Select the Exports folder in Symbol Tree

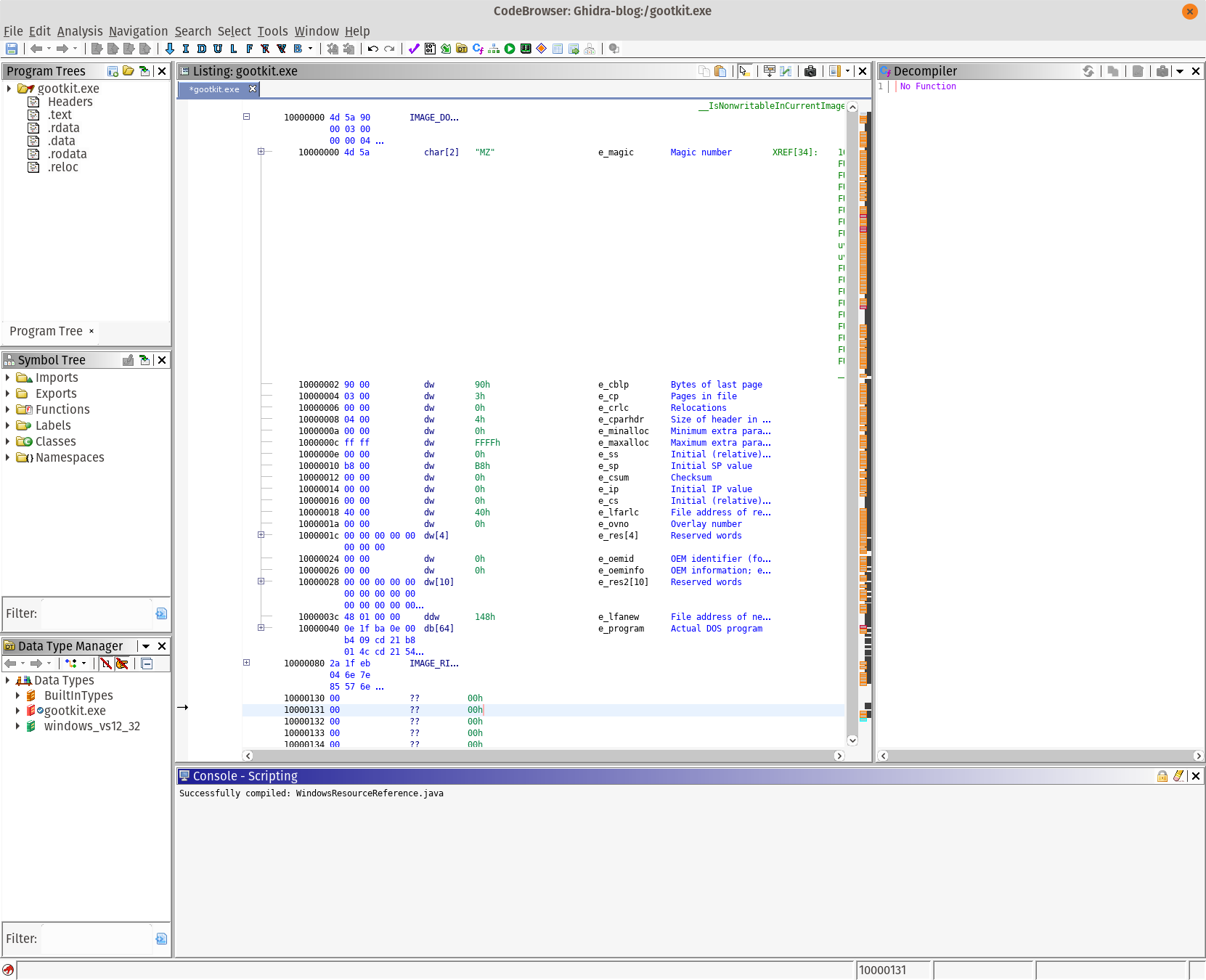56,393
